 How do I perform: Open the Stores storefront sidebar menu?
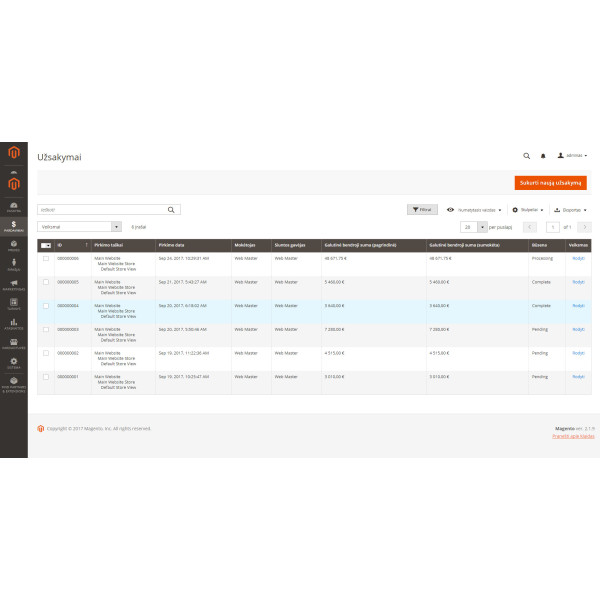pyautogui.click(x=14, y=344)
